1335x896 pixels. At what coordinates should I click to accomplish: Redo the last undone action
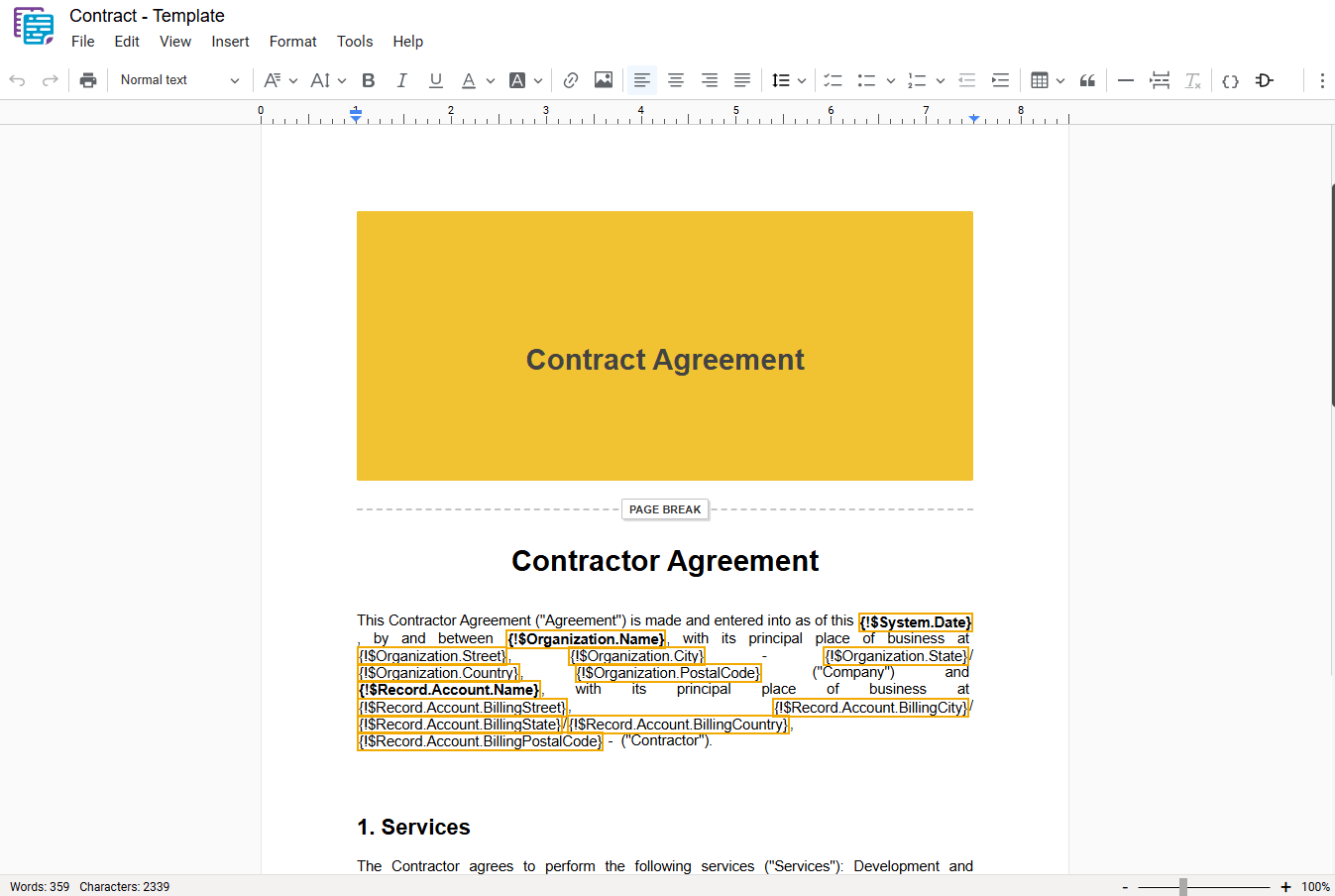point(51,80)
